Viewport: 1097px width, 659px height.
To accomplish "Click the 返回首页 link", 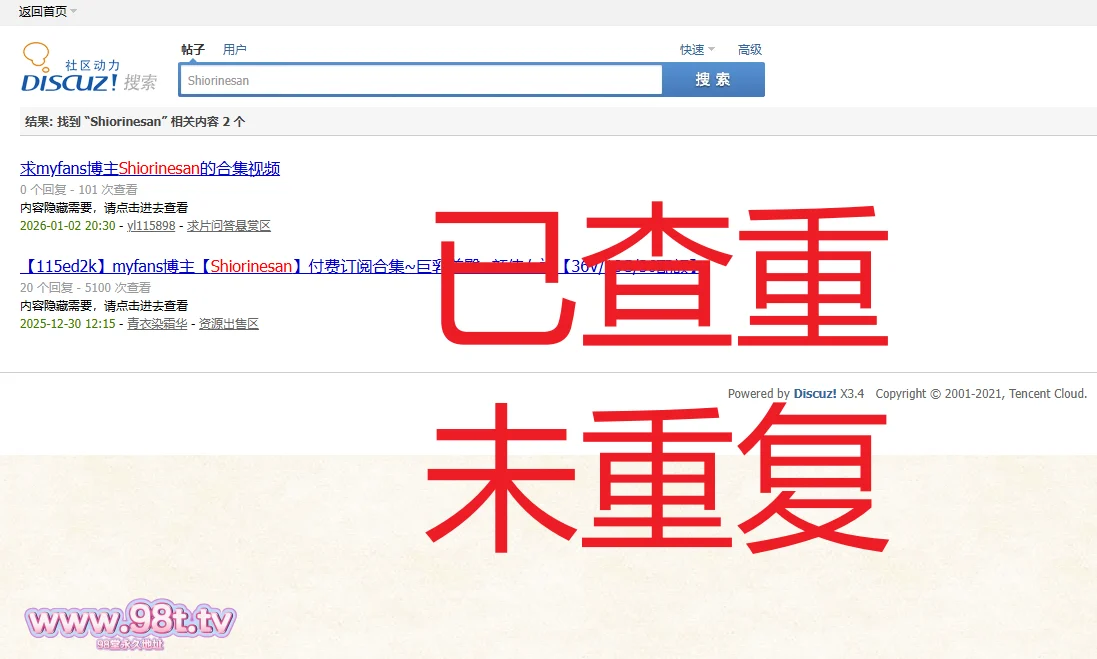I will click(x=42, y=12).
